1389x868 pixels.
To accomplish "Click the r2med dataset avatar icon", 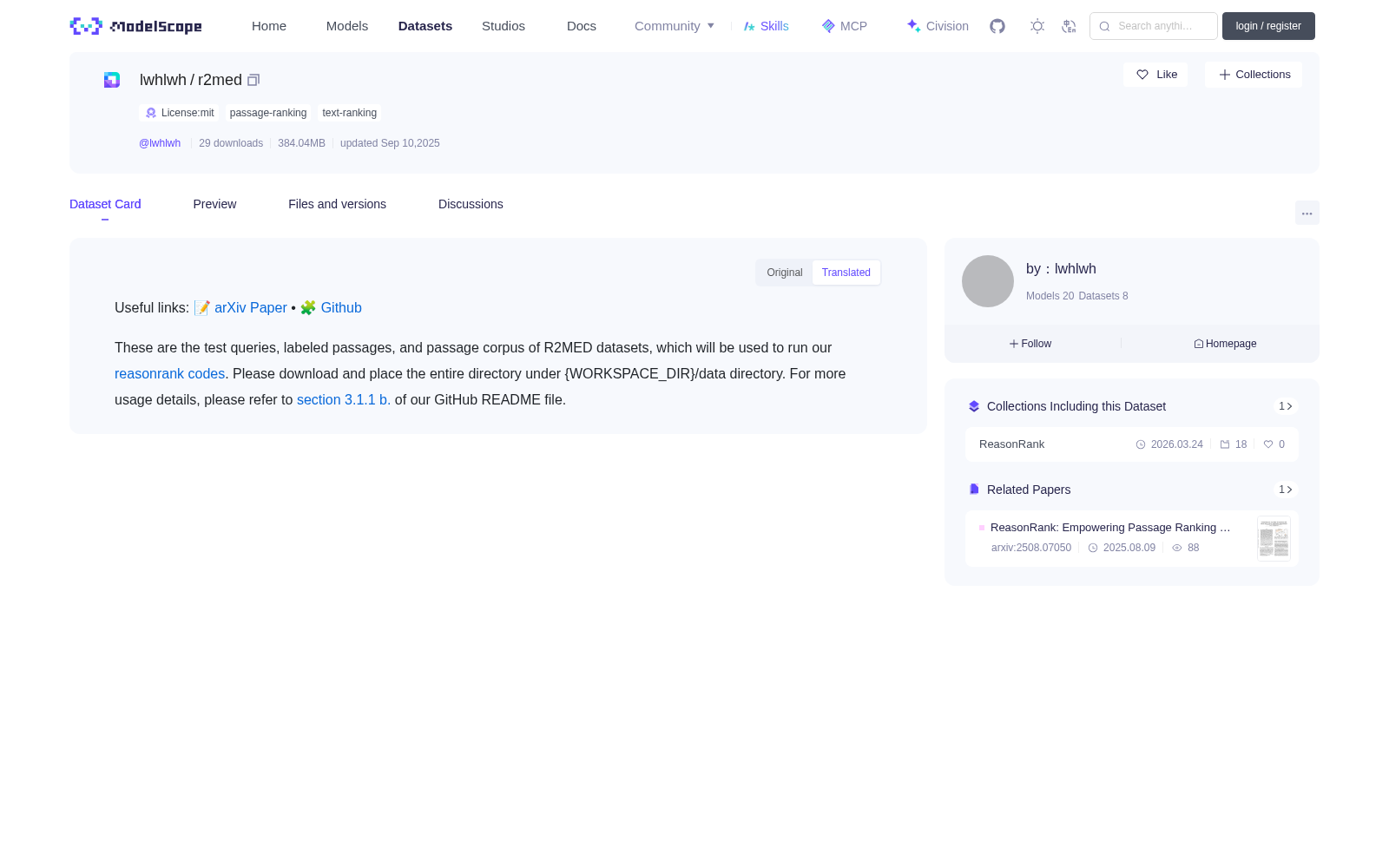I will click(112, 80).
